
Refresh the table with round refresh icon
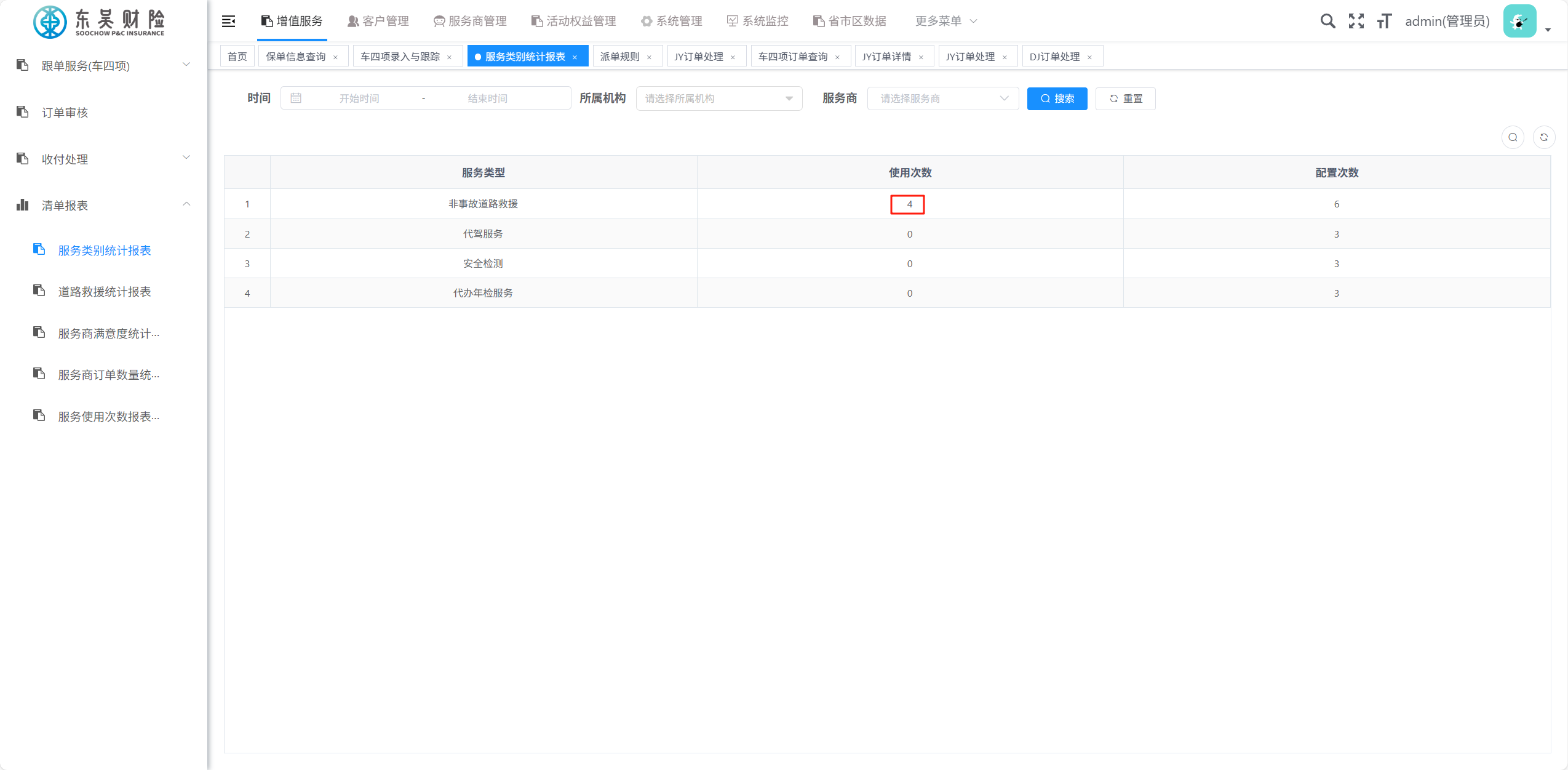1543,137
